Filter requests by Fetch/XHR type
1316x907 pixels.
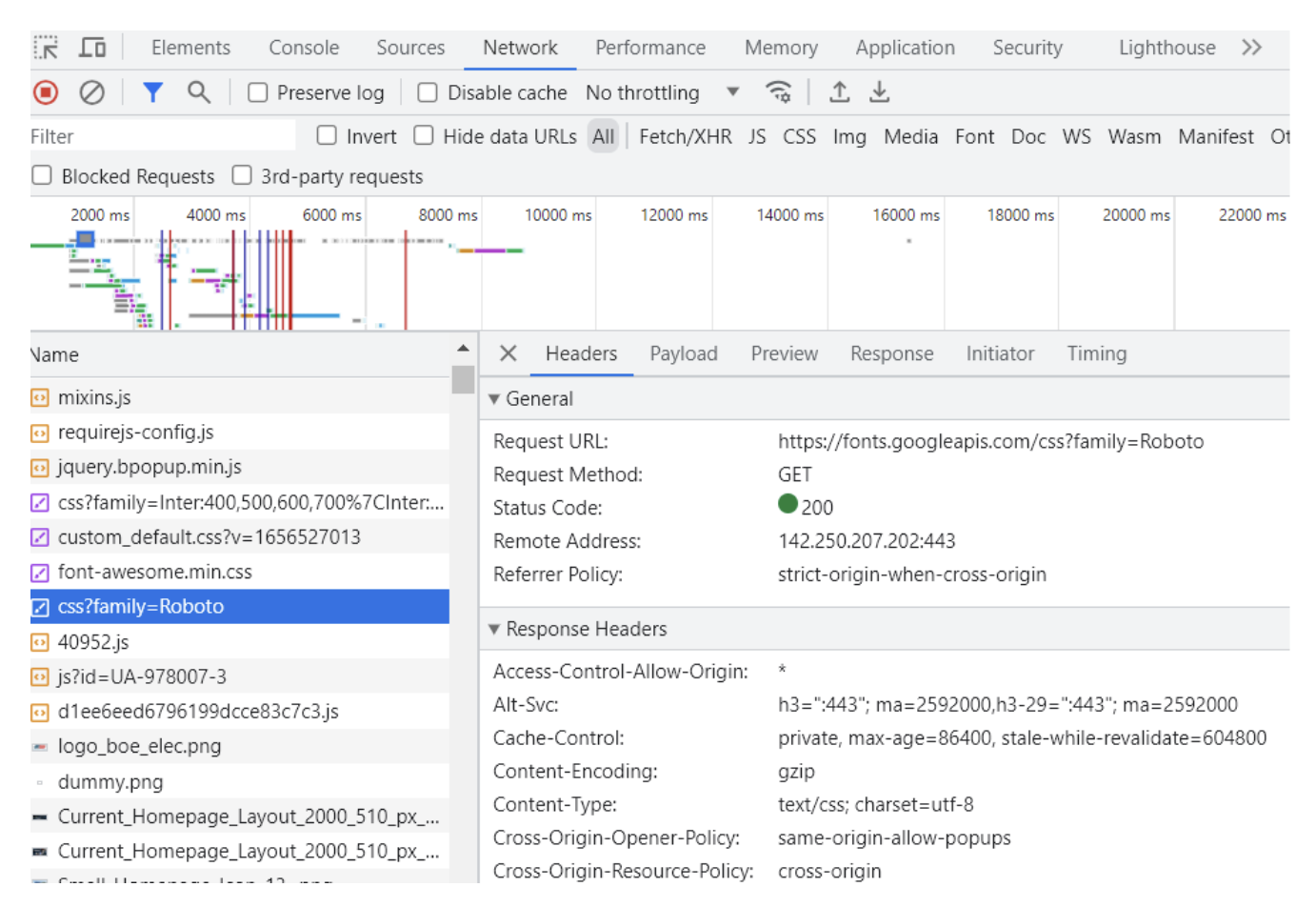tap(685, 136)
